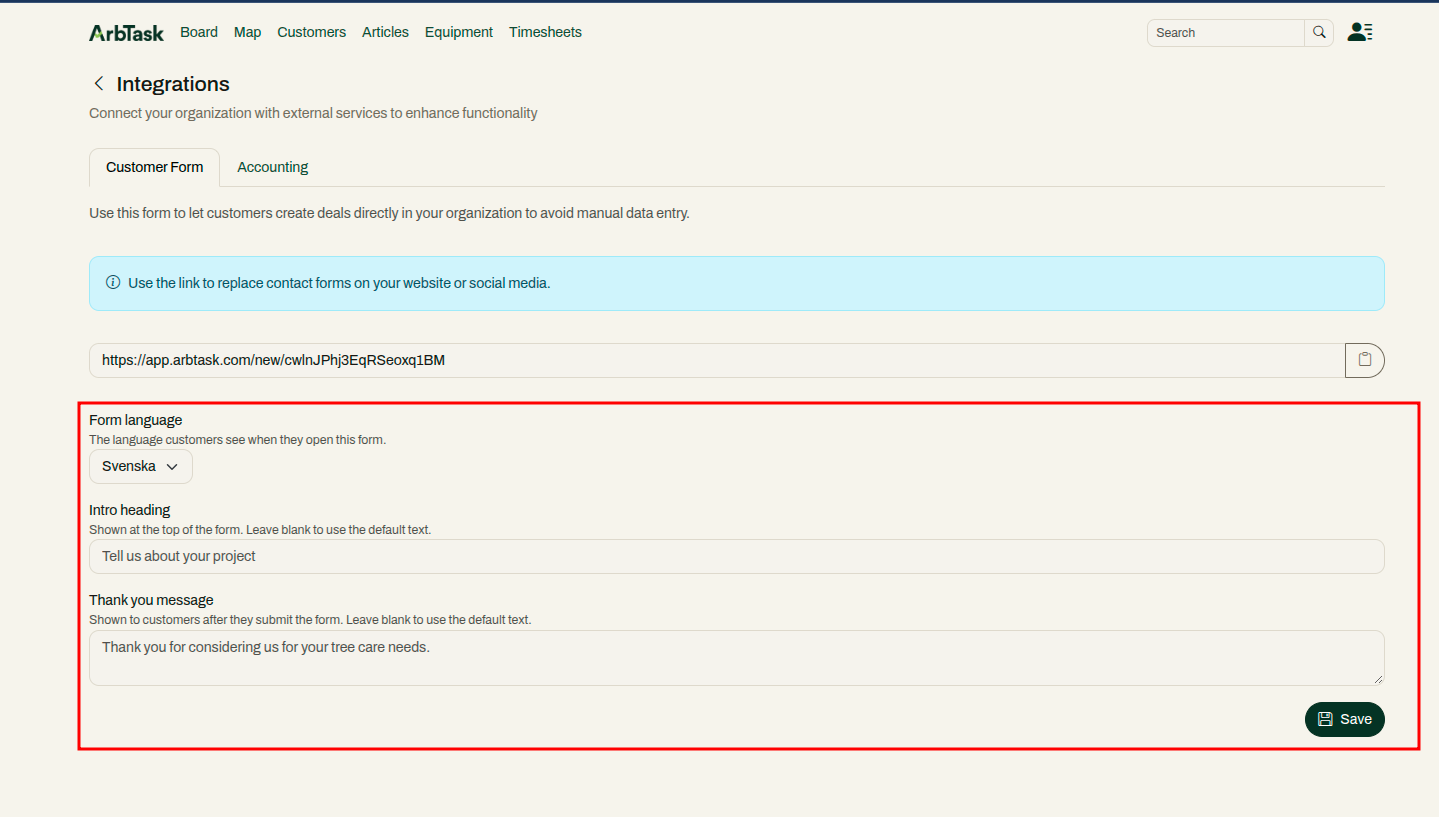Focus the Search field in the header
This screenshot has width=1439, height=817.
(x=1226, y=33)
